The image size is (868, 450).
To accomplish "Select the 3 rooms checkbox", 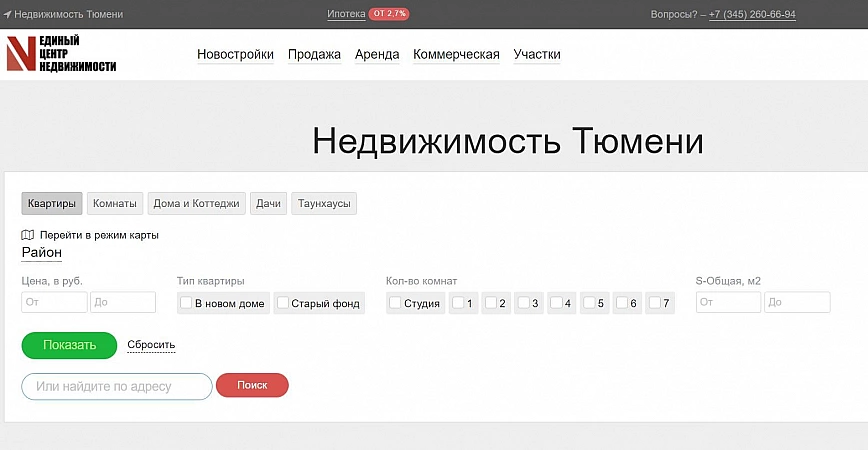I will 523,303.
